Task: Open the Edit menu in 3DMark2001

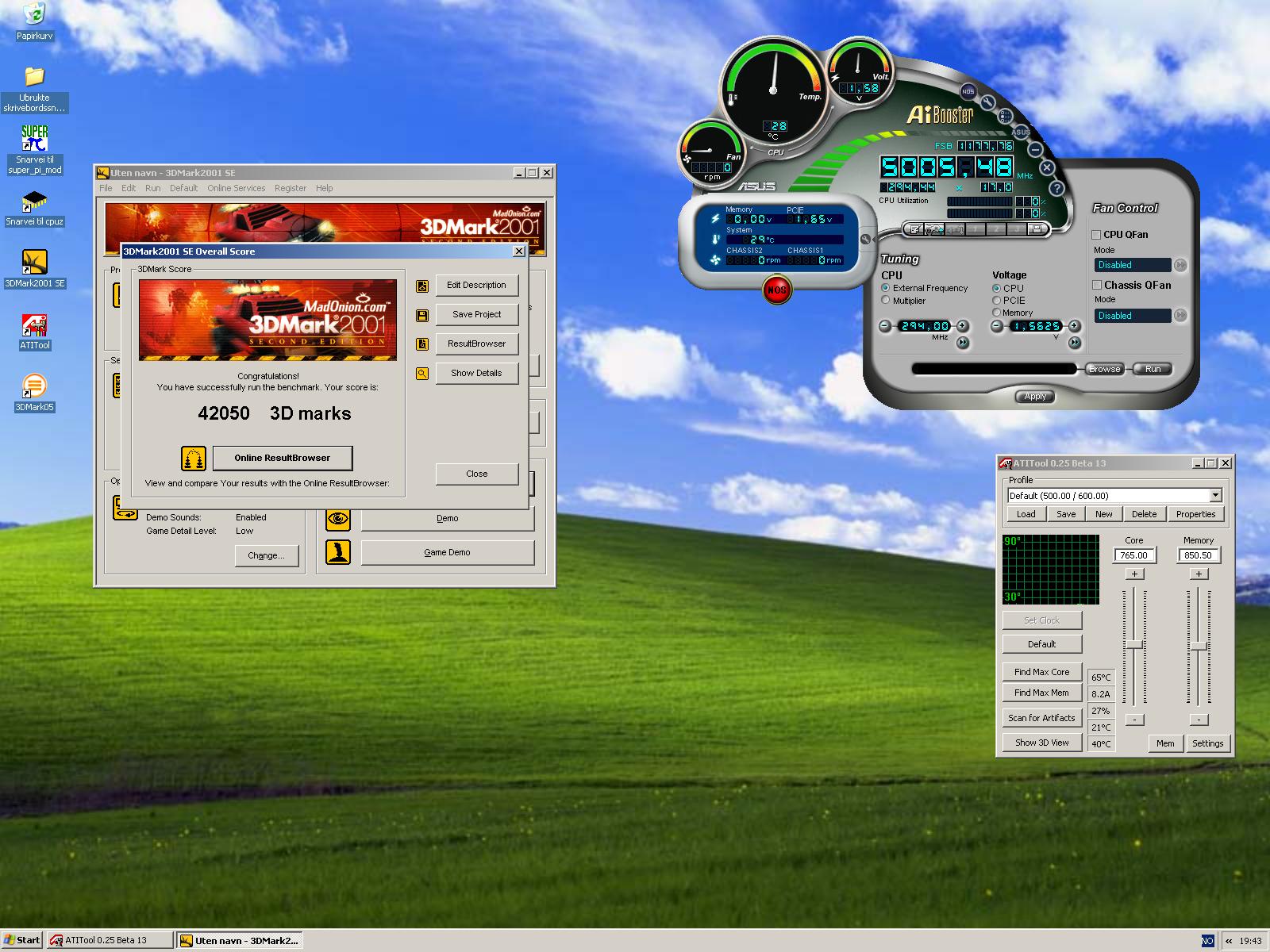Action: click(x=129, y=188)
